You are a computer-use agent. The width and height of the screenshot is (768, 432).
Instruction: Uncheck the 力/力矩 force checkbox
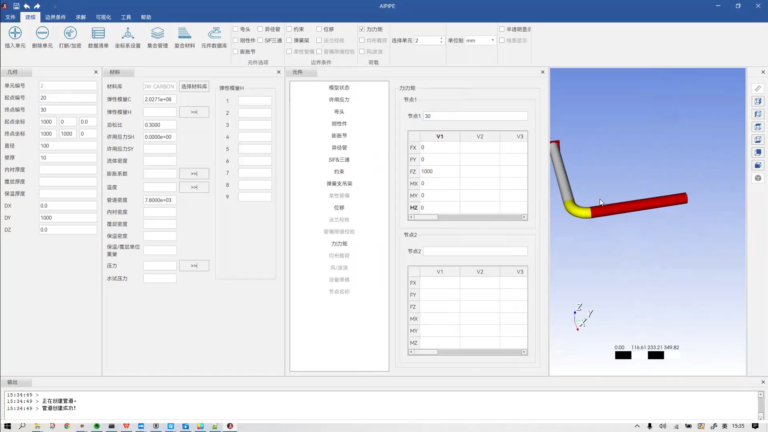(362, 29)
